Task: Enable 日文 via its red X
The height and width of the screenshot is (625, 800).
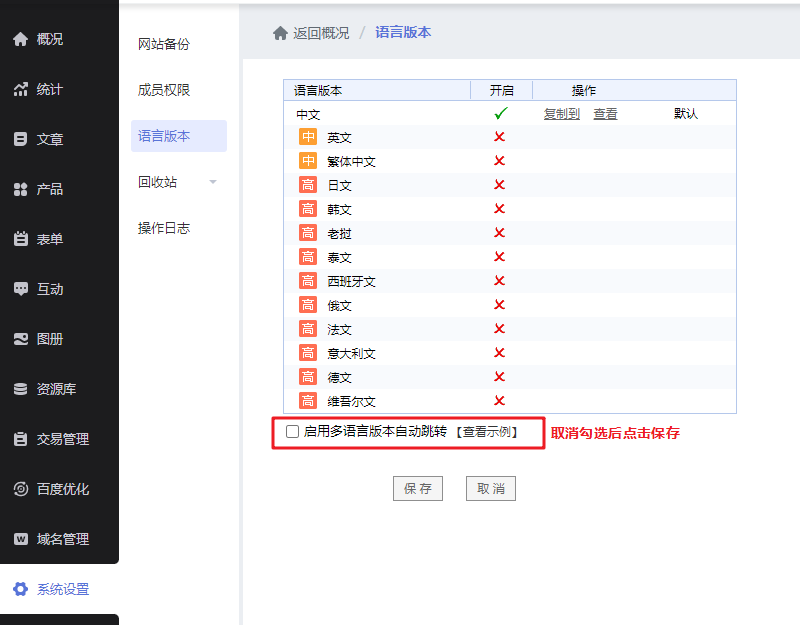Action: tap(499, 185)
